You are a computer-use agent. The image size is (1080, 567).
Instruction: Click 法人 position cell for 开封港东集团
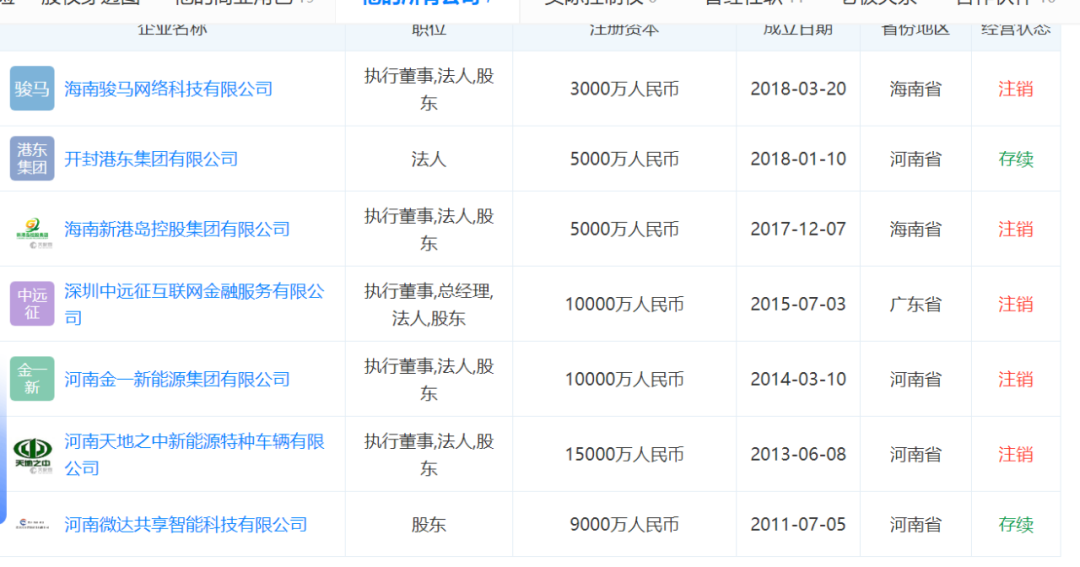(x=428, y=159)
